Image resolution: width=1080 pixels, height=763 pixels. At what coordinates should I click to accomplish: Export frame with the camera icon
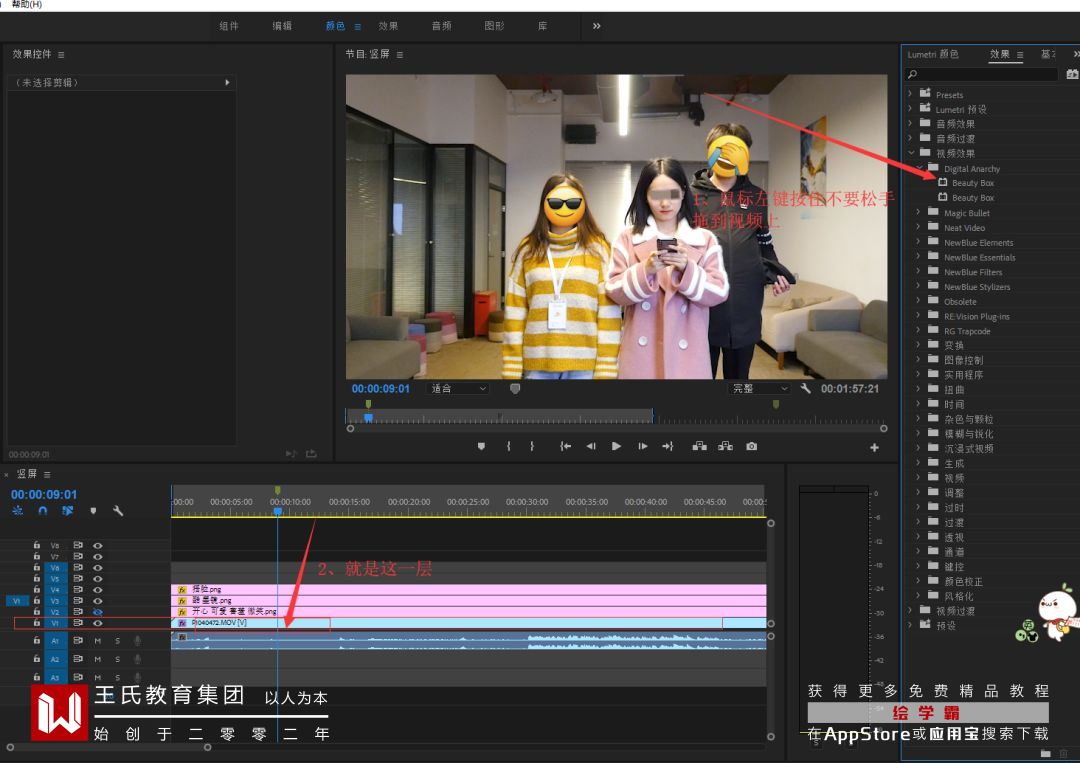[751, 446]
